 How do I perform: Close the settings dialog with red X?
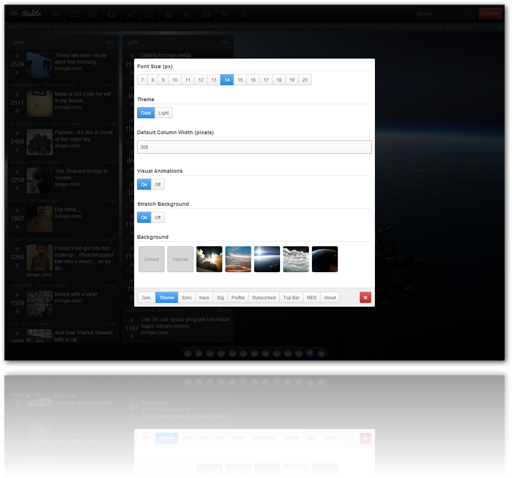click(365, 297)
